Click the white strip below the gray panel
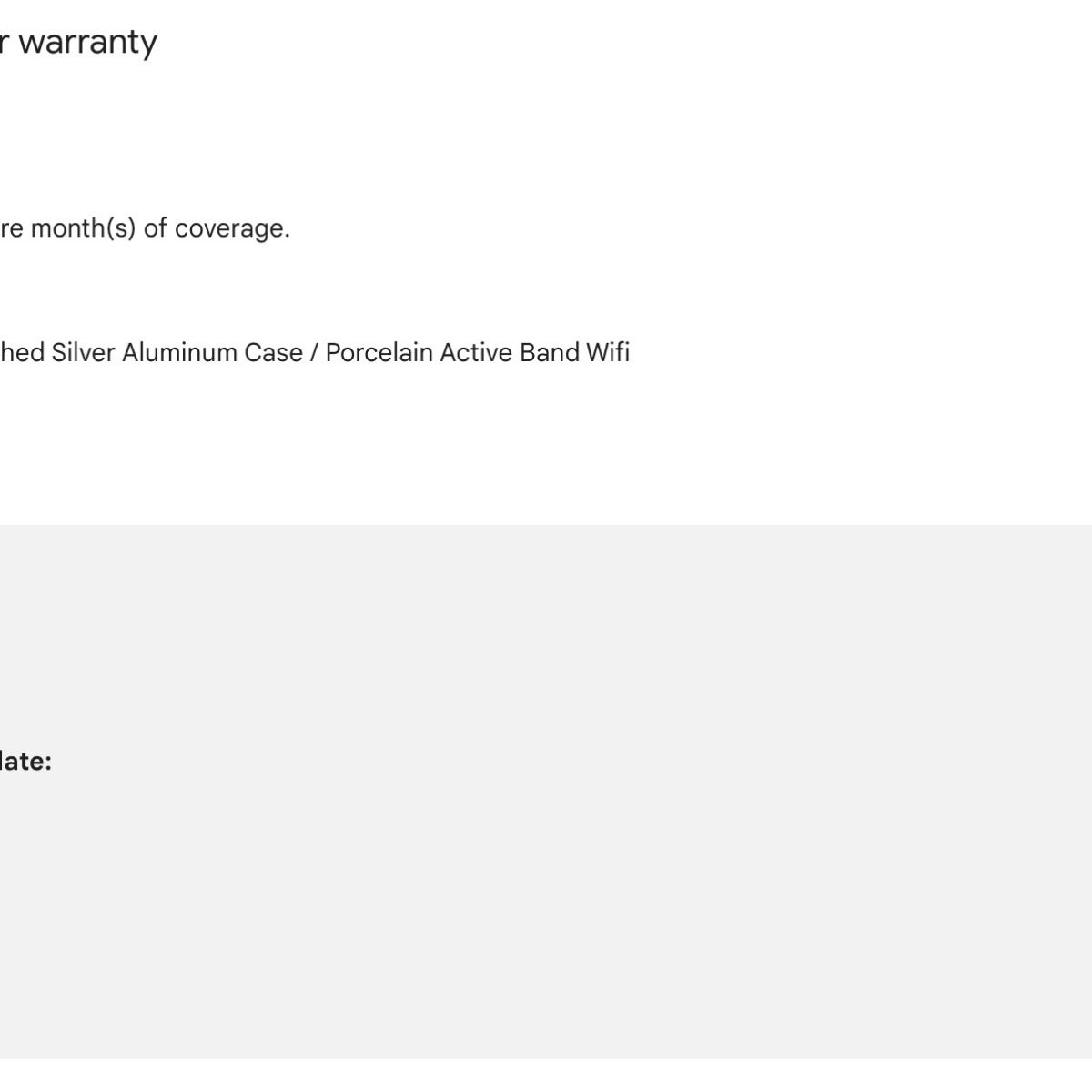 (546, 1076)
